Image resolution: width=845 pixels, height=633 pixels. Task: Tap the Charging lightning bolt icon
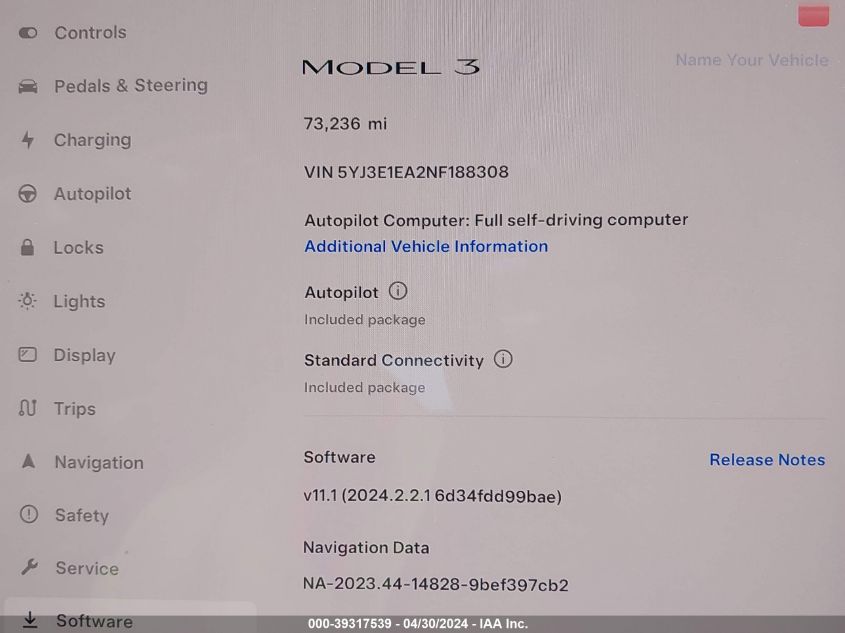(27, 140)
